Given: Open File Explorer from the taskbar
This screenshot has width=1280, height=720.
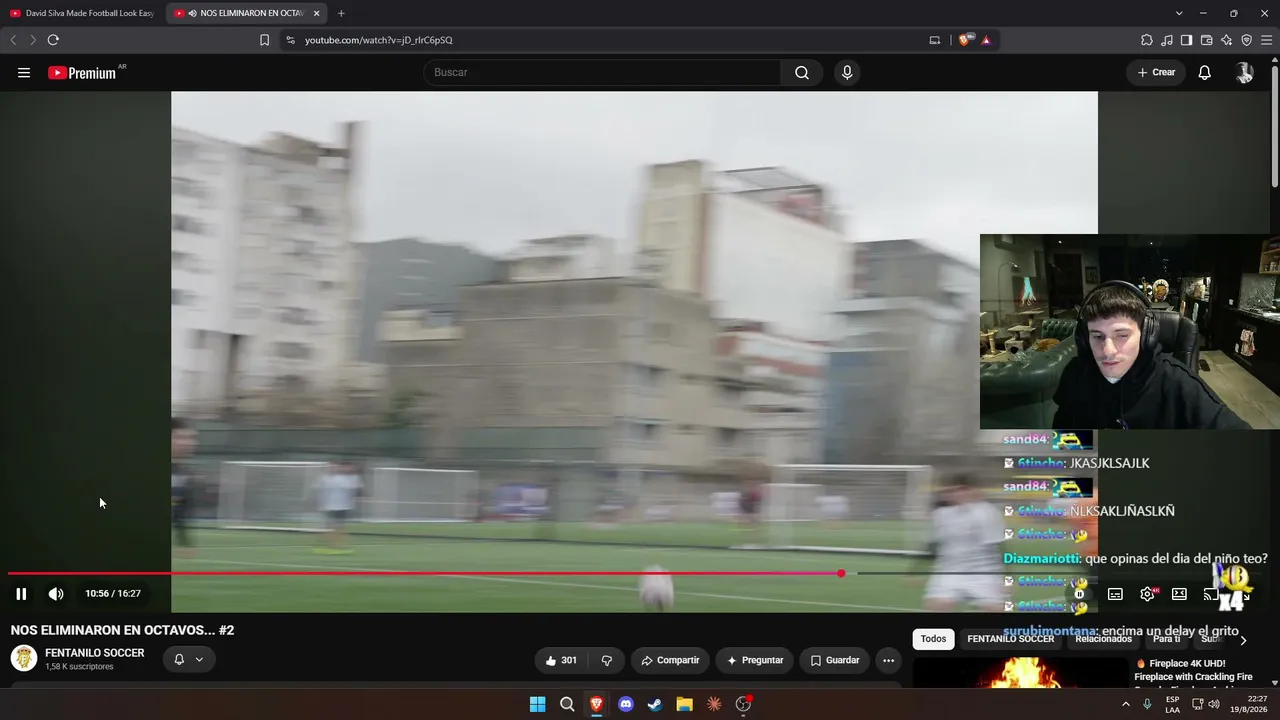Looking at the screenshot, I should pyautogui.click(x=685, y=704).
